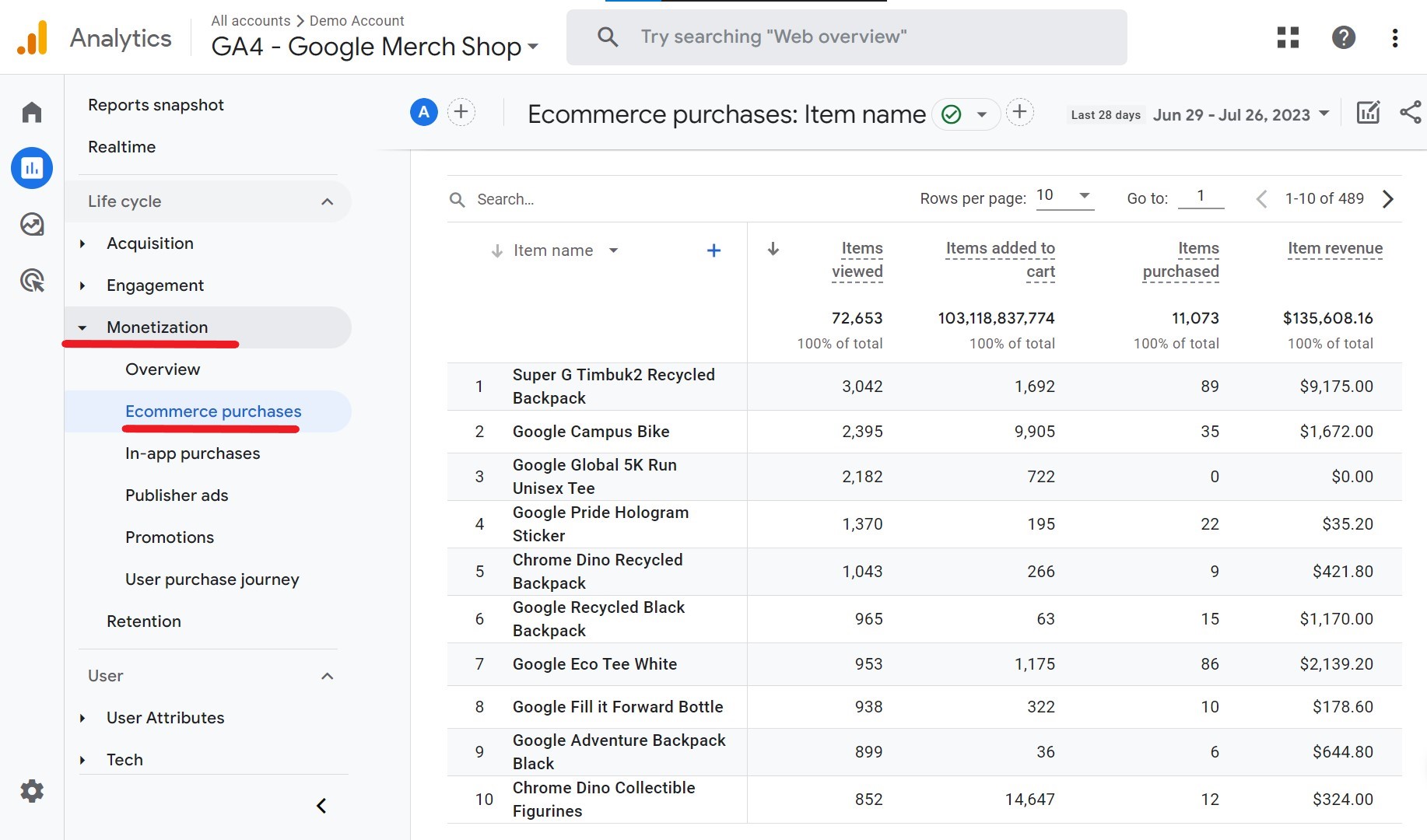Click the $9,175.00 revenue cell
Screen dimensions: 1427x840
1336,387
